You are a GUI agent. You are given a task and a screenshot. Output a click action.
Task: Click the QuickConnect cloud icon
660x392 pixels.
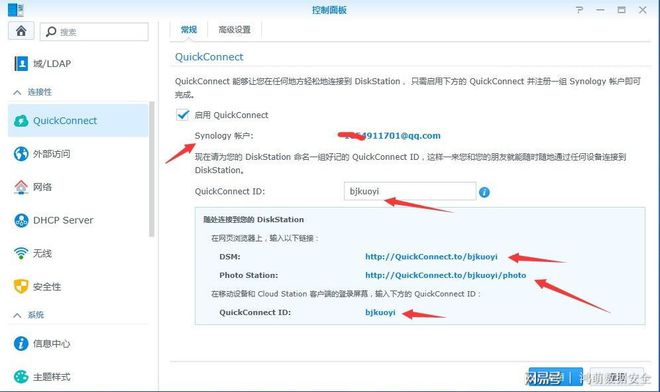pyautogui.click(x=21, y=121)
